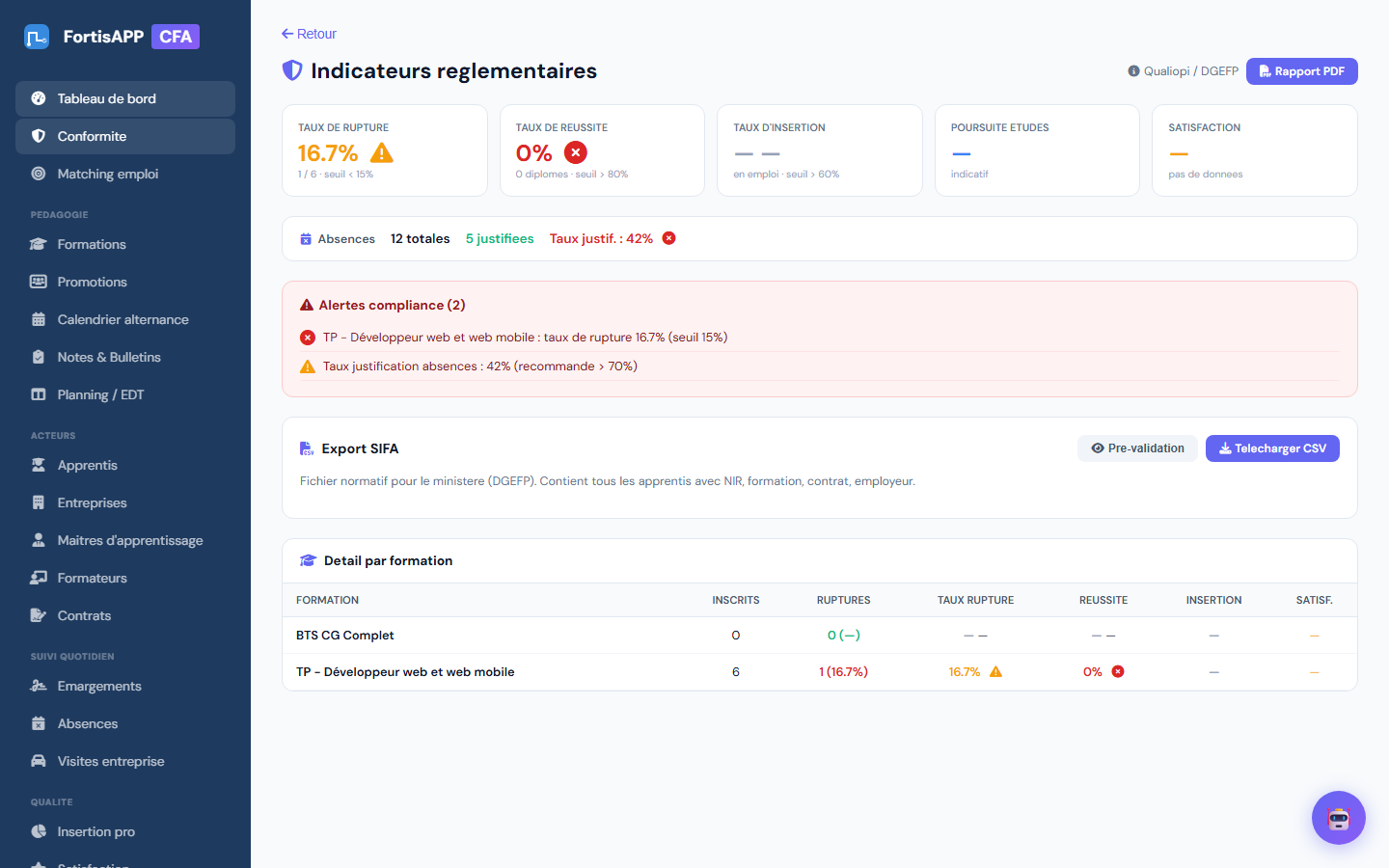Open the Satisfaction card
The image size is (1389, 868).
1255,150
